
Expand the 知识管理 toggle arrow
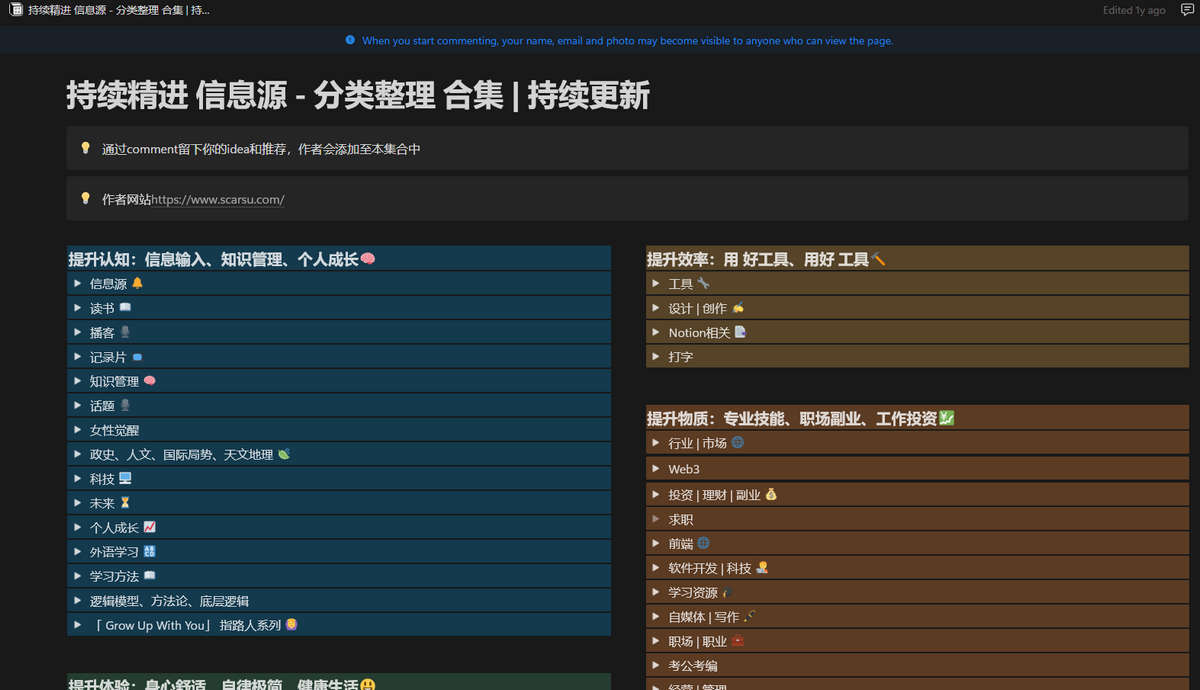coord(78,381)
